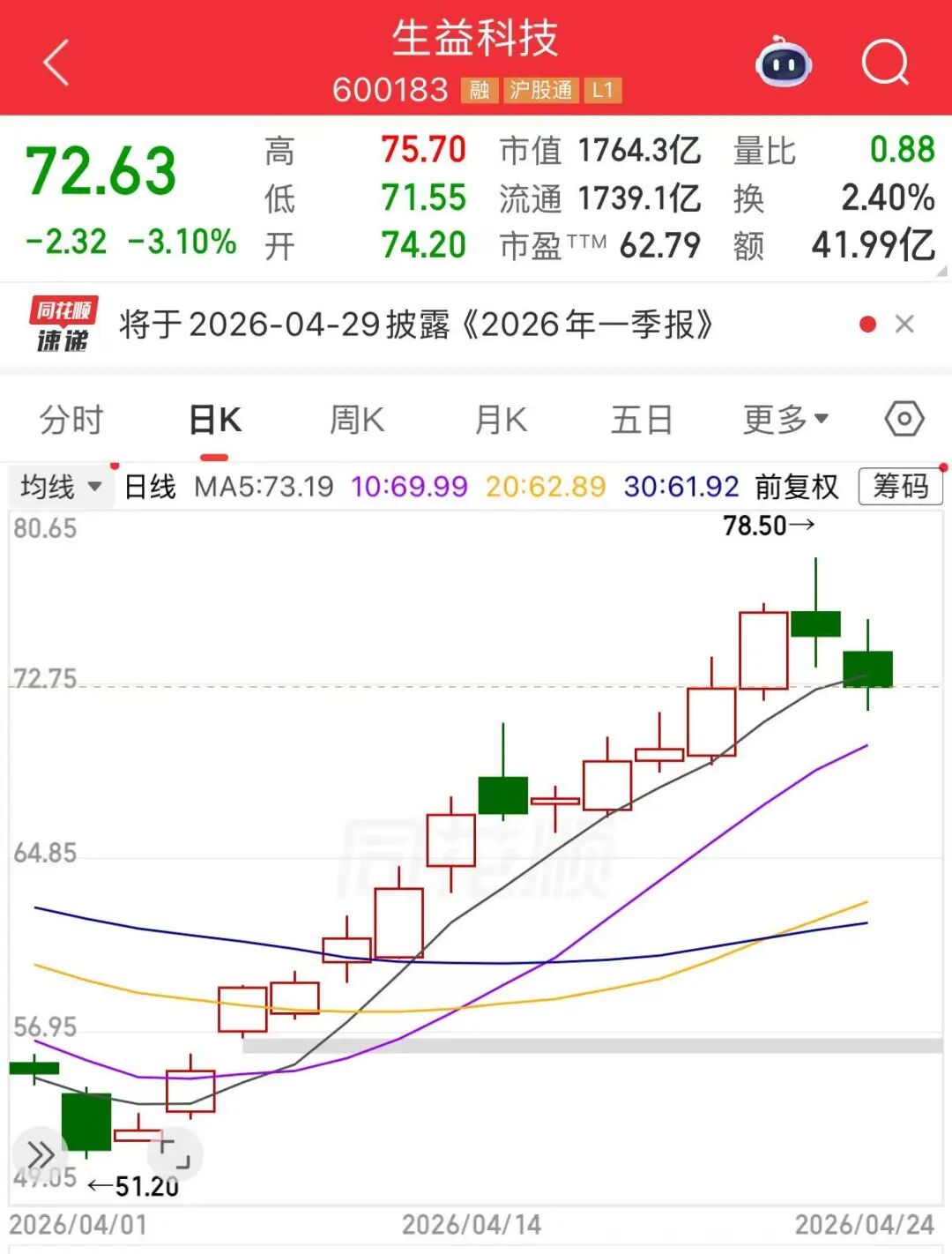Toggle the 前复权 price adjustment

click(796, 487)
